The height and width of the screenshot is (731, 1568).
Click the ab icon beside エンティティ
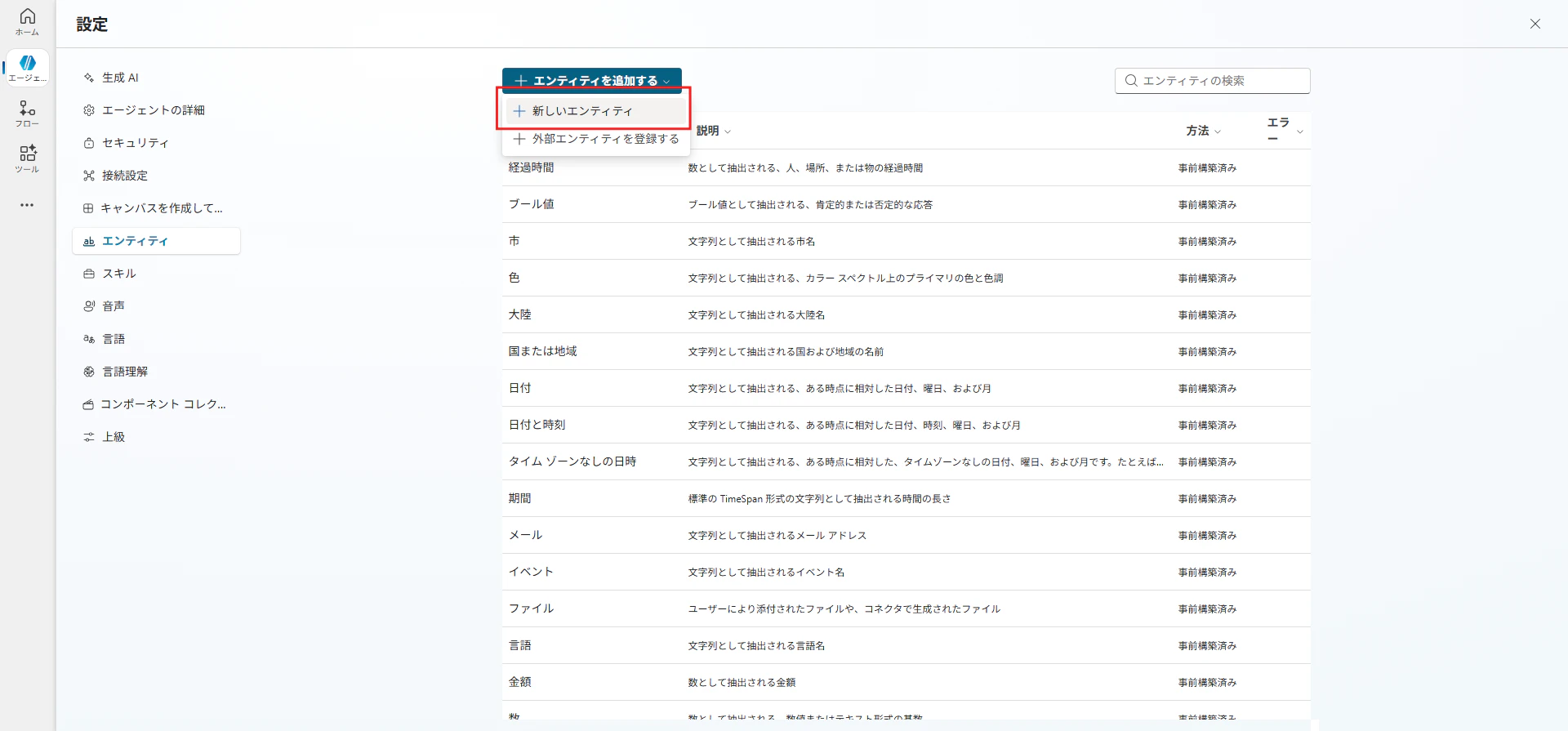pyautogui.click(x=89, y=241)
